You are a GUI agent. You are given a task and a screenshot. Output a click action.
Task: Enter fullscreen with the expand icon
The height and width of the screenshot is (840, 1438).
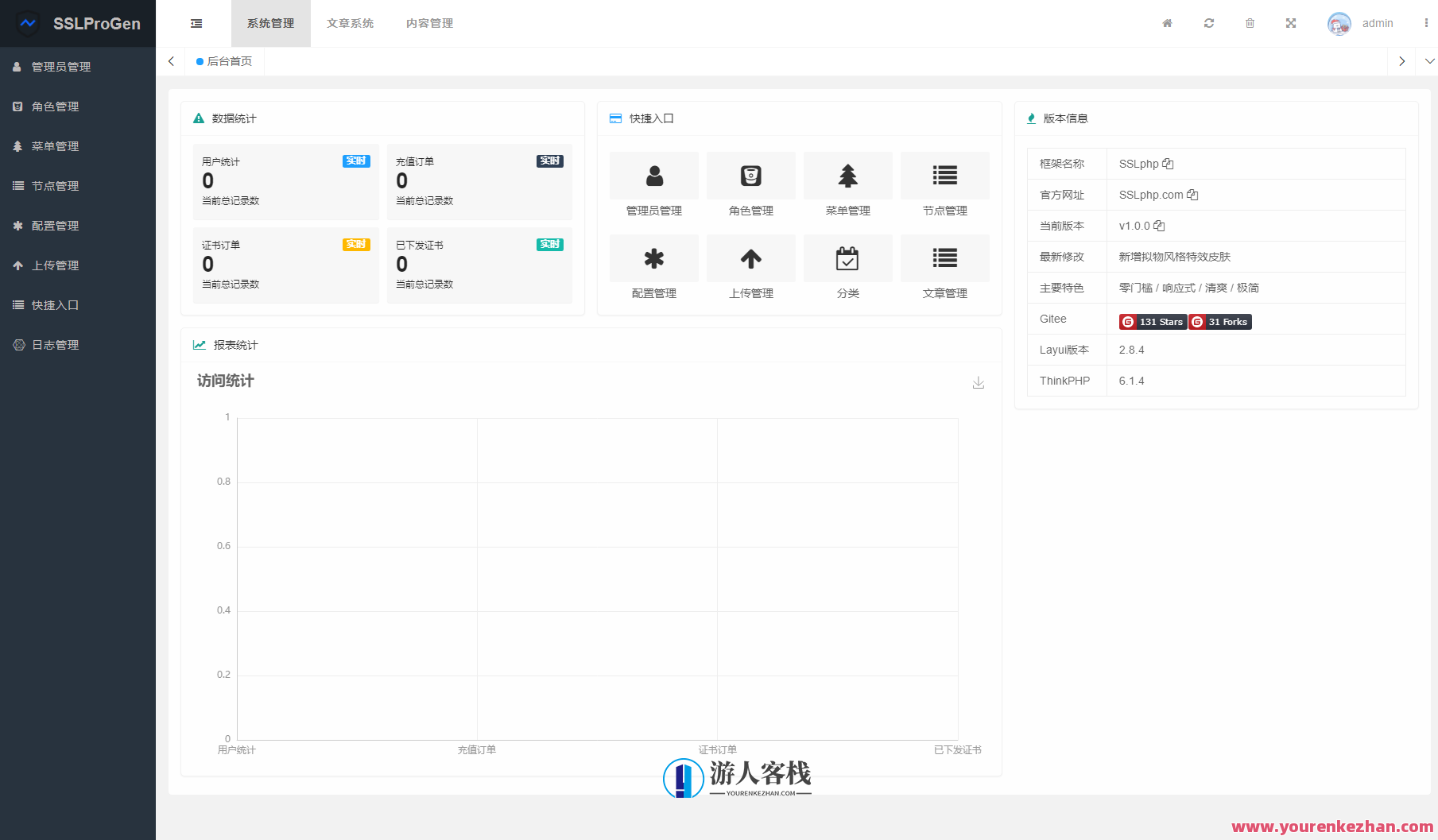(1290, 23)
